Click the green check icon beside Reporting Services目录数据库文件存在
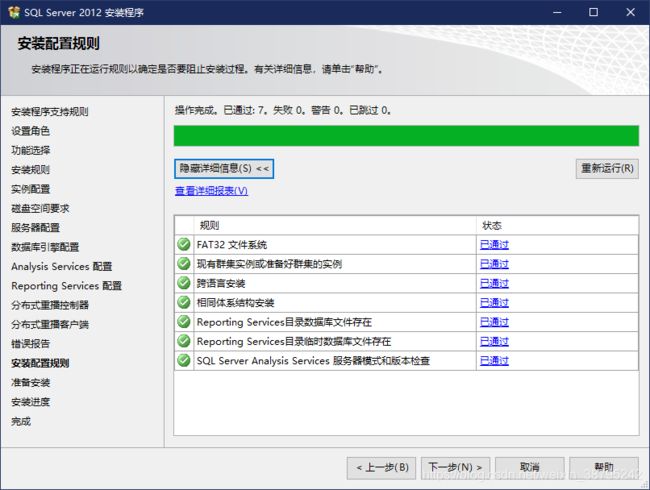650x490 pixels. [x=184, y=322]
